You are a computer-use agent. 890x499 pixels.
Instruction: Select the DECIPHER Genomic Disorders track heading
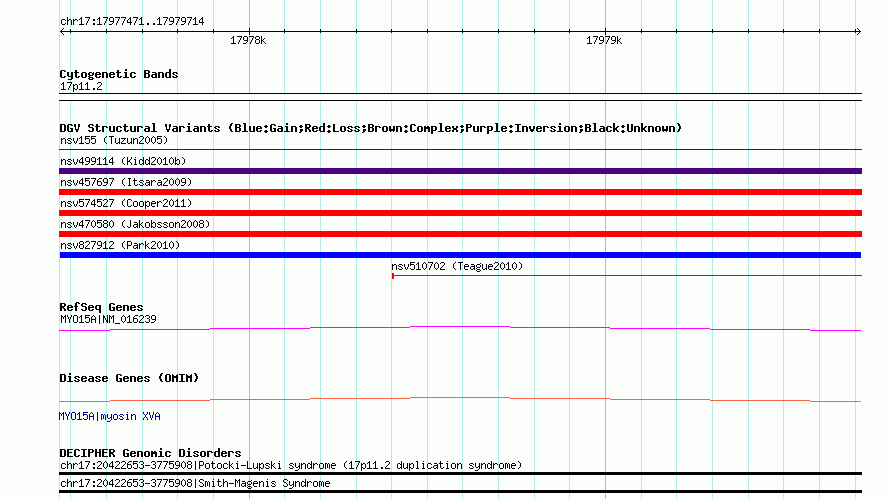tap(150, 453)
